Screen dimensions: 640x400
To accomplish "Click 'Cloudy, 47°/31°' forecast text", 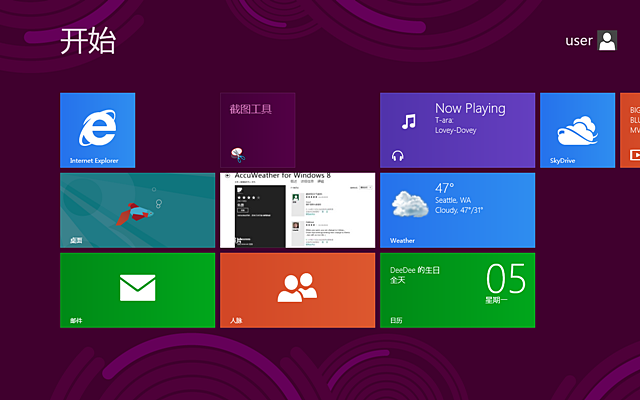I will click(459, 210).
